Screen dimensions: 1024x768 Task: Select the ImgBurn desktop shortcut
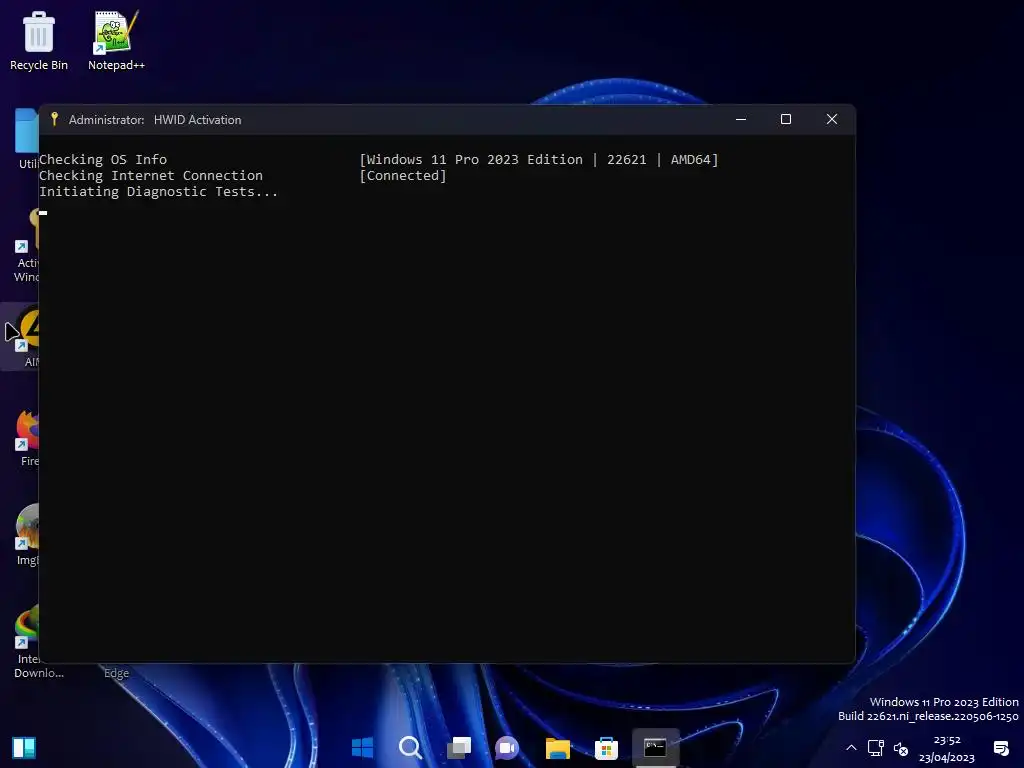pyautogui.click(x=27, y=535)
